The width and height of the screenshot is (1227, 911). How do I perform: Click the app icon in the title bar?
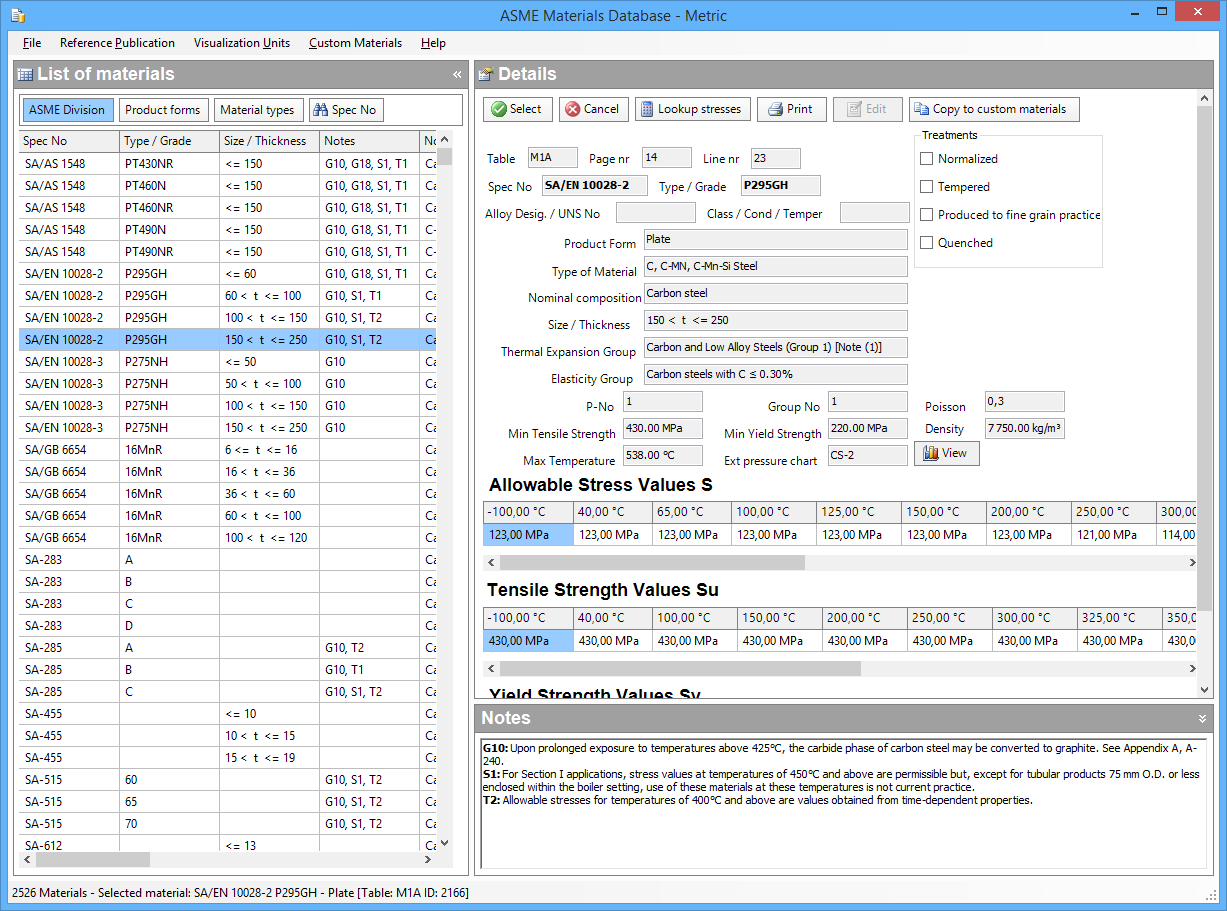coord(17,15)
